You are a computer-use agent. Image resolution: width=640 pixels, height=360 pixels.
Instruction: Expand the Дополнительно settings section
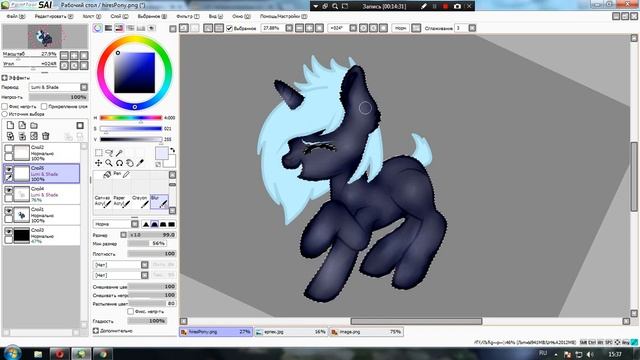coord(96,331)
